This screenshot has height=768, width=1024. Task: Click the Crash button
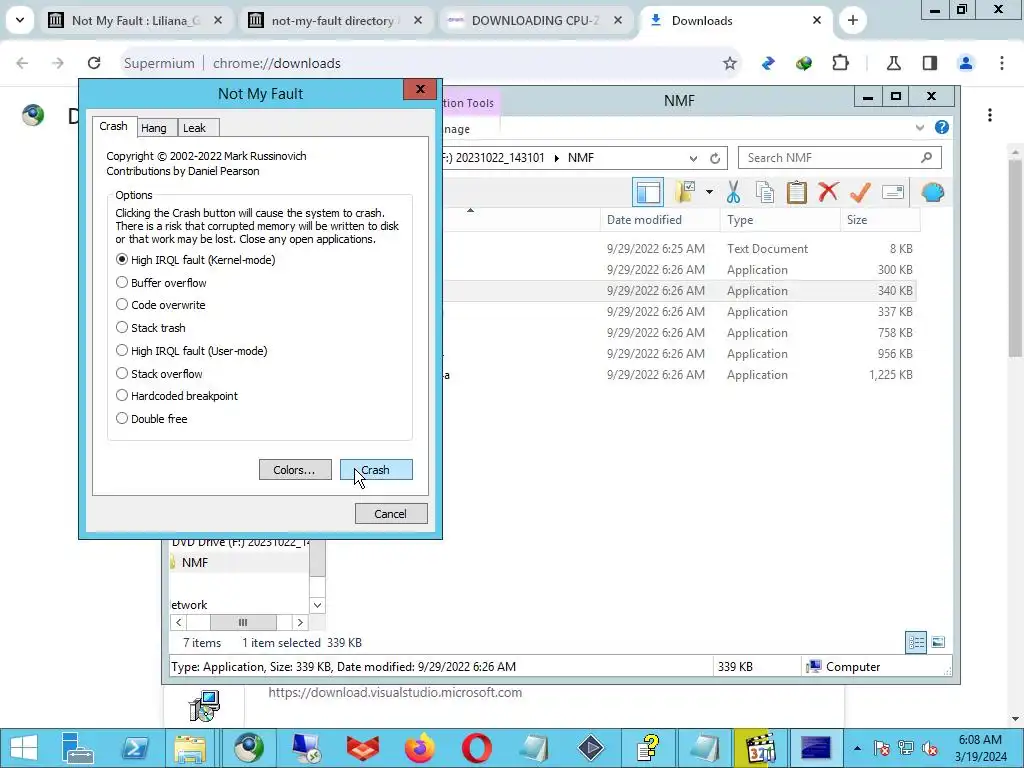376,470
